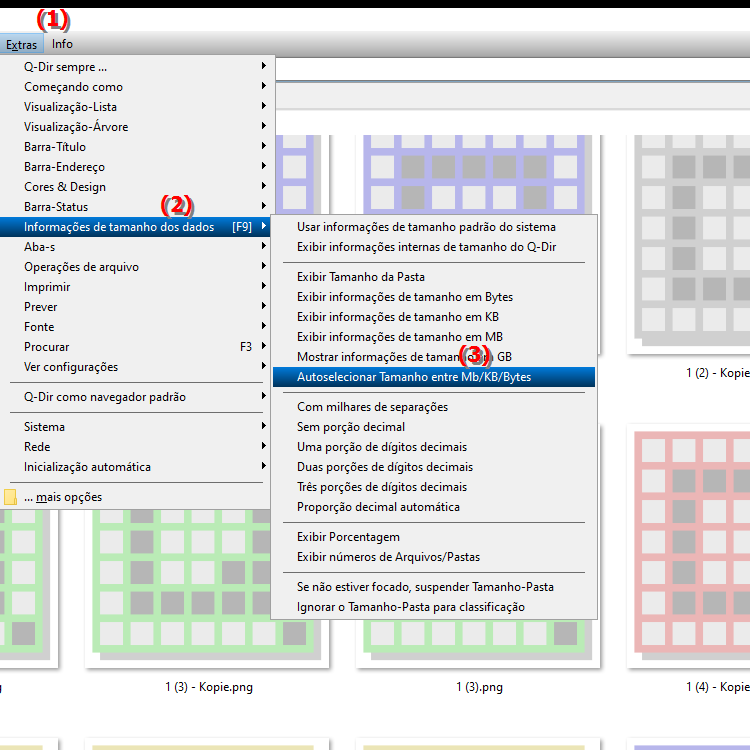Open the Rede submenu

pos(136,447)
